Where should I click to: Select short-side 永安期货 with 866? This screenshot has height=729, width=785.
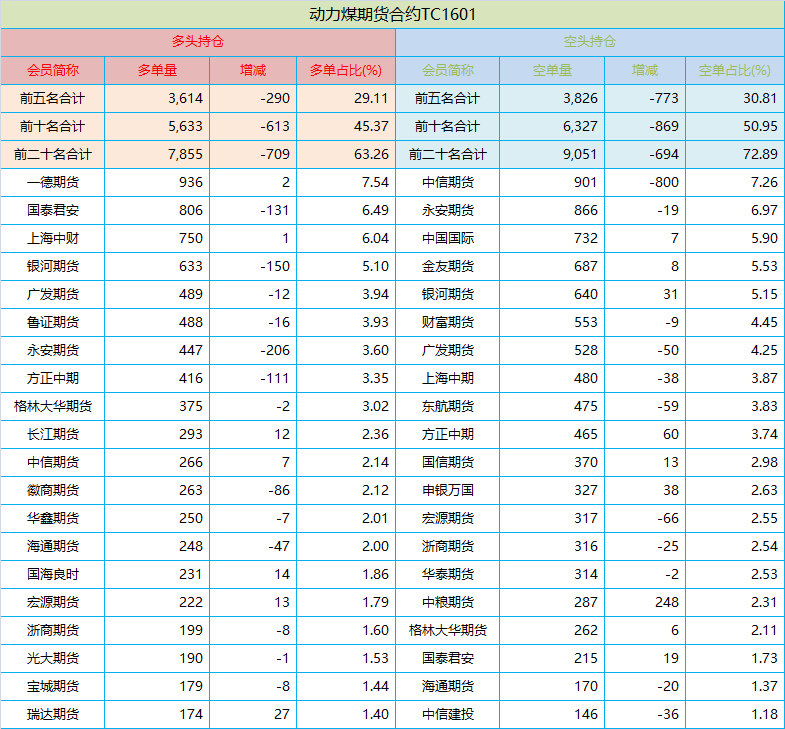[x=448, y=210]
